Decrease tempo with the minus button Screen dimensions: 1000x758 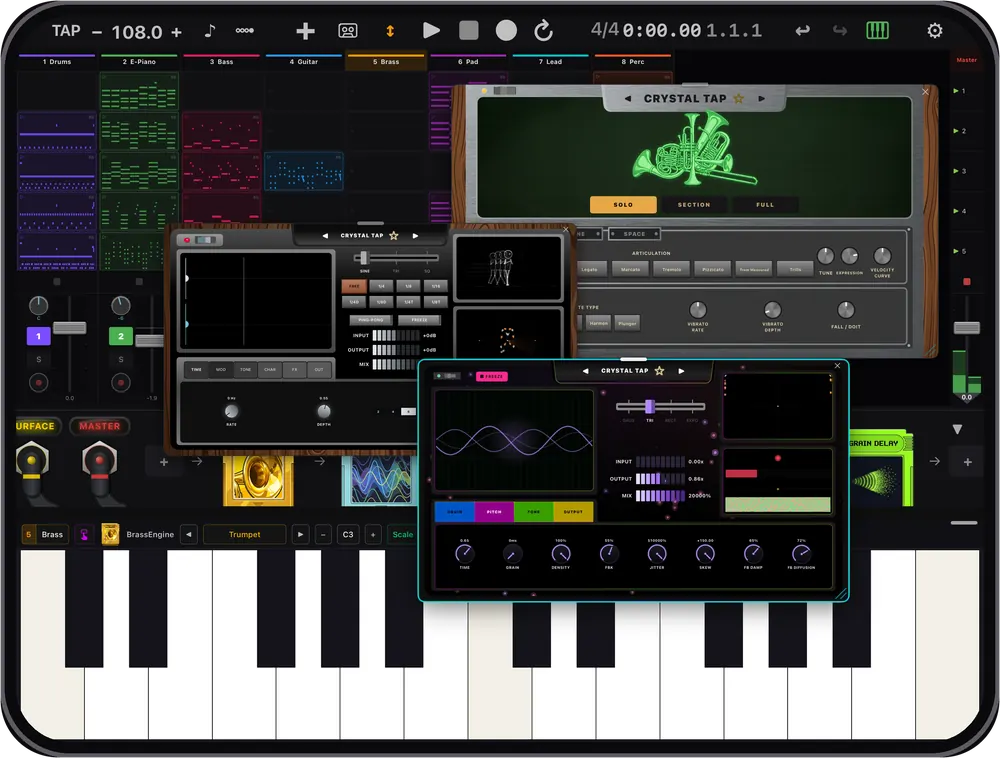(97, 32)
